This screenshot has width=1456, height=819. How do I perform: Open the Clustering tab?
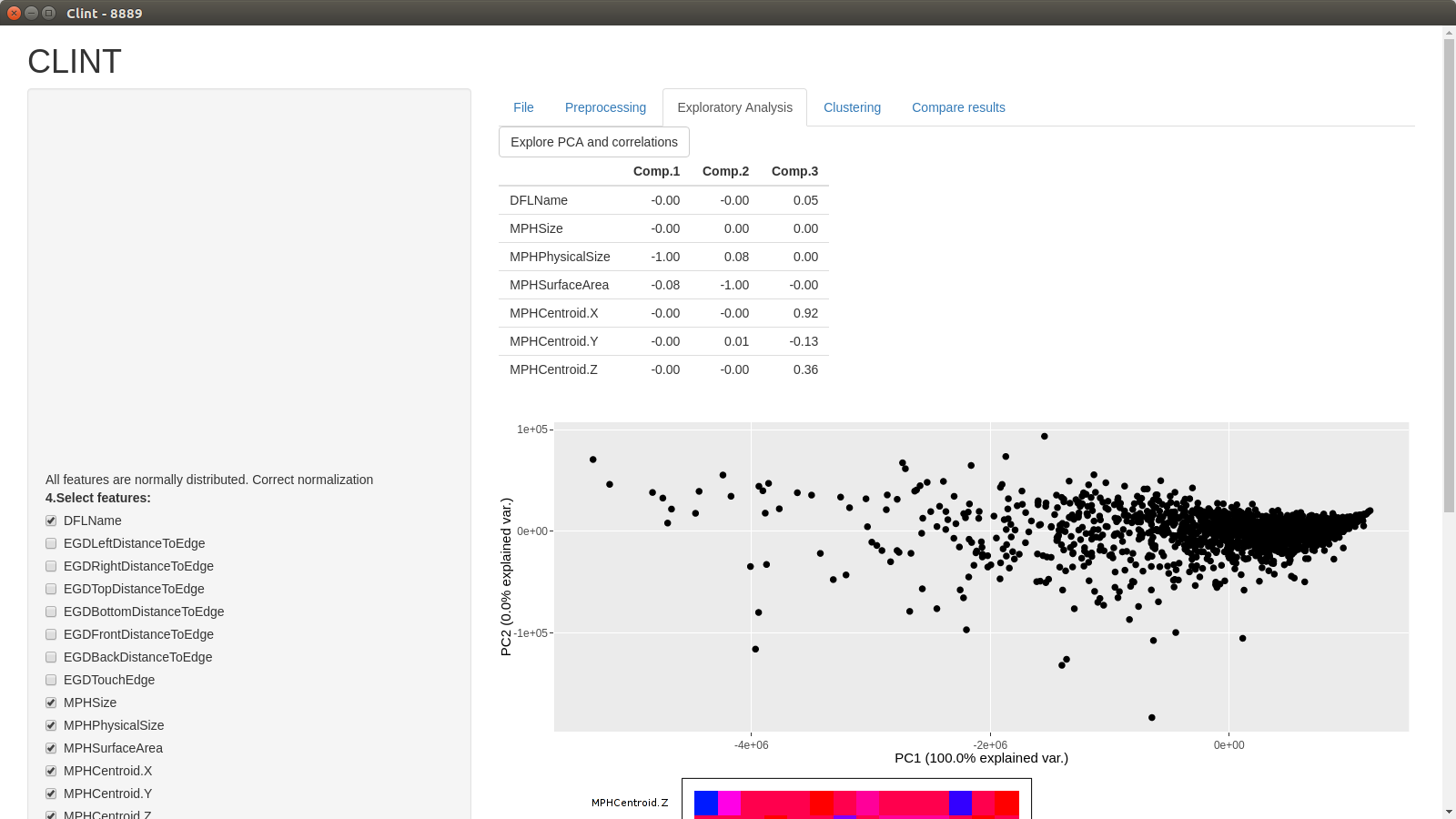point(852,107)
